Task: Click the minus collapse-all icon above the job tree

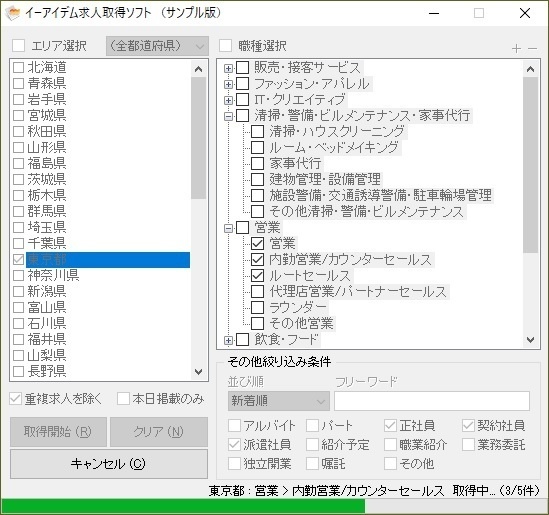Action: tap(532, 48)
